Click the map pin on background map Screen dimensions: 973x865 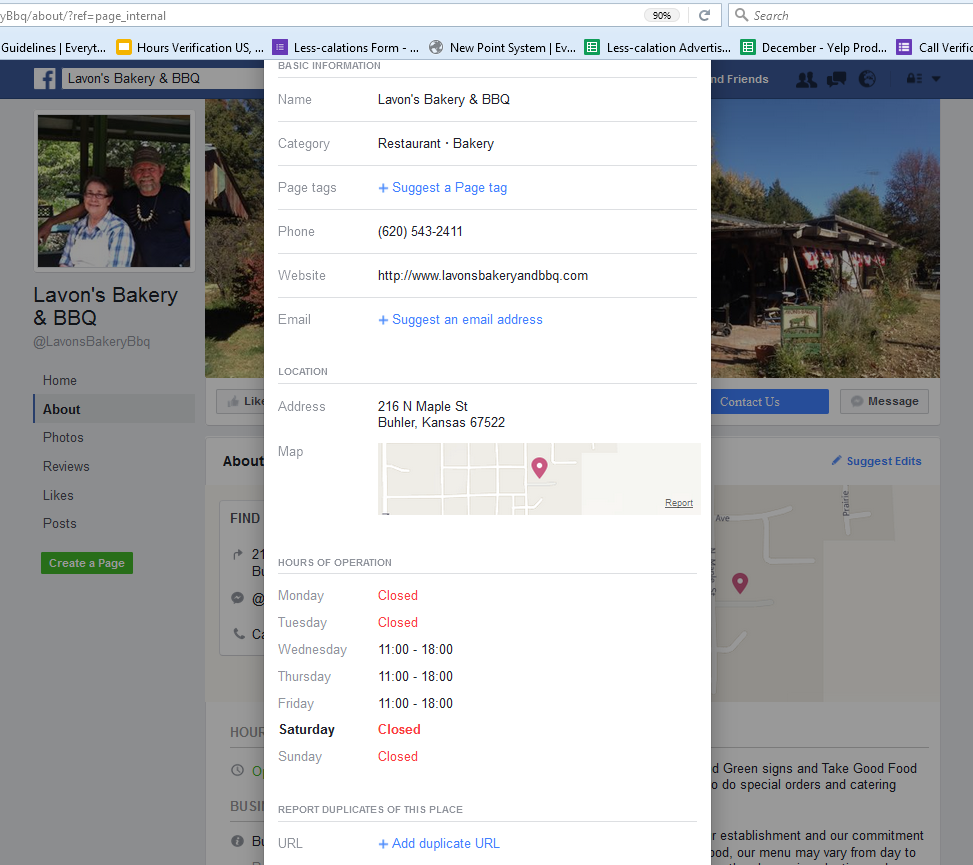click(x=740, y=583)
